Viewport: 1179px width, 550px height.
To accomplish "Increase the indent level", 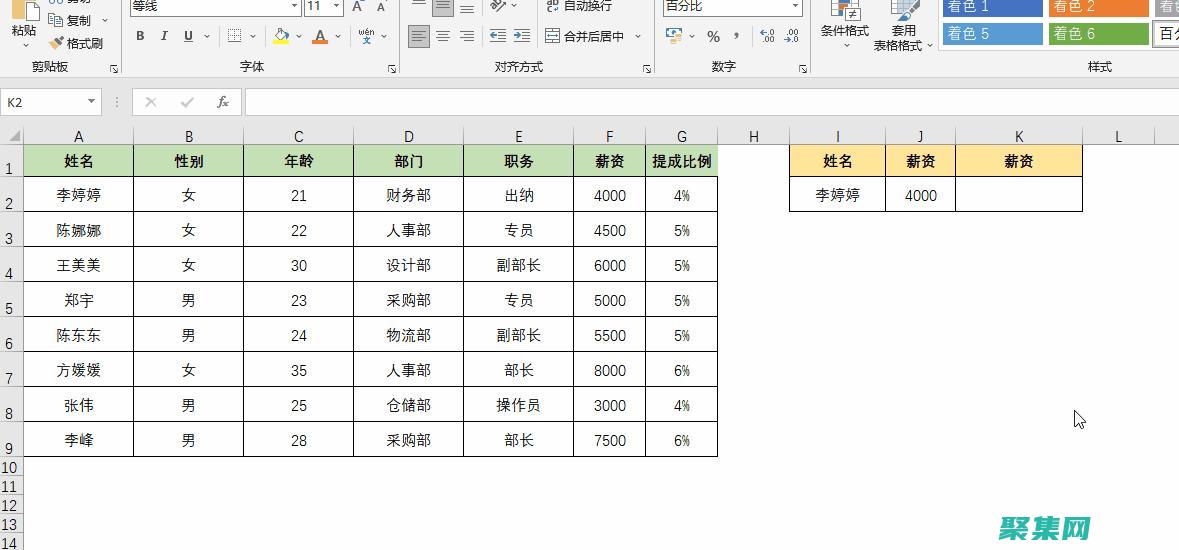I will 522,36.
